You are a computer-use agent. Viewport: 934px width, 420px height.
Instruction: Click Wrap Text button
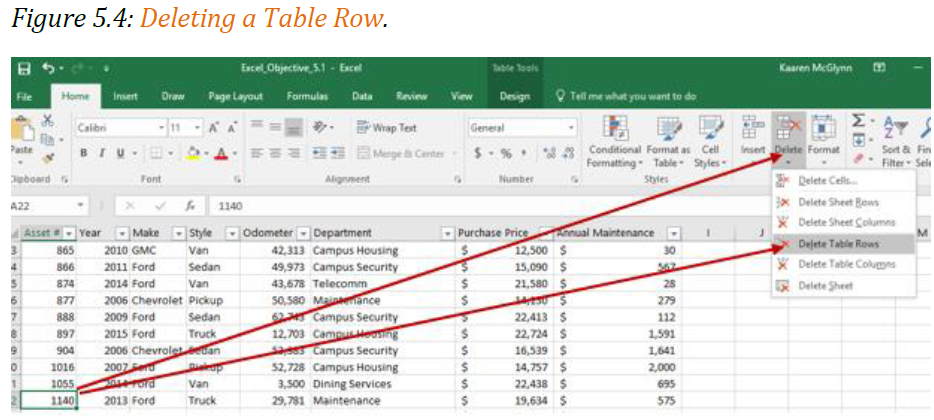[x=387, y=127]
